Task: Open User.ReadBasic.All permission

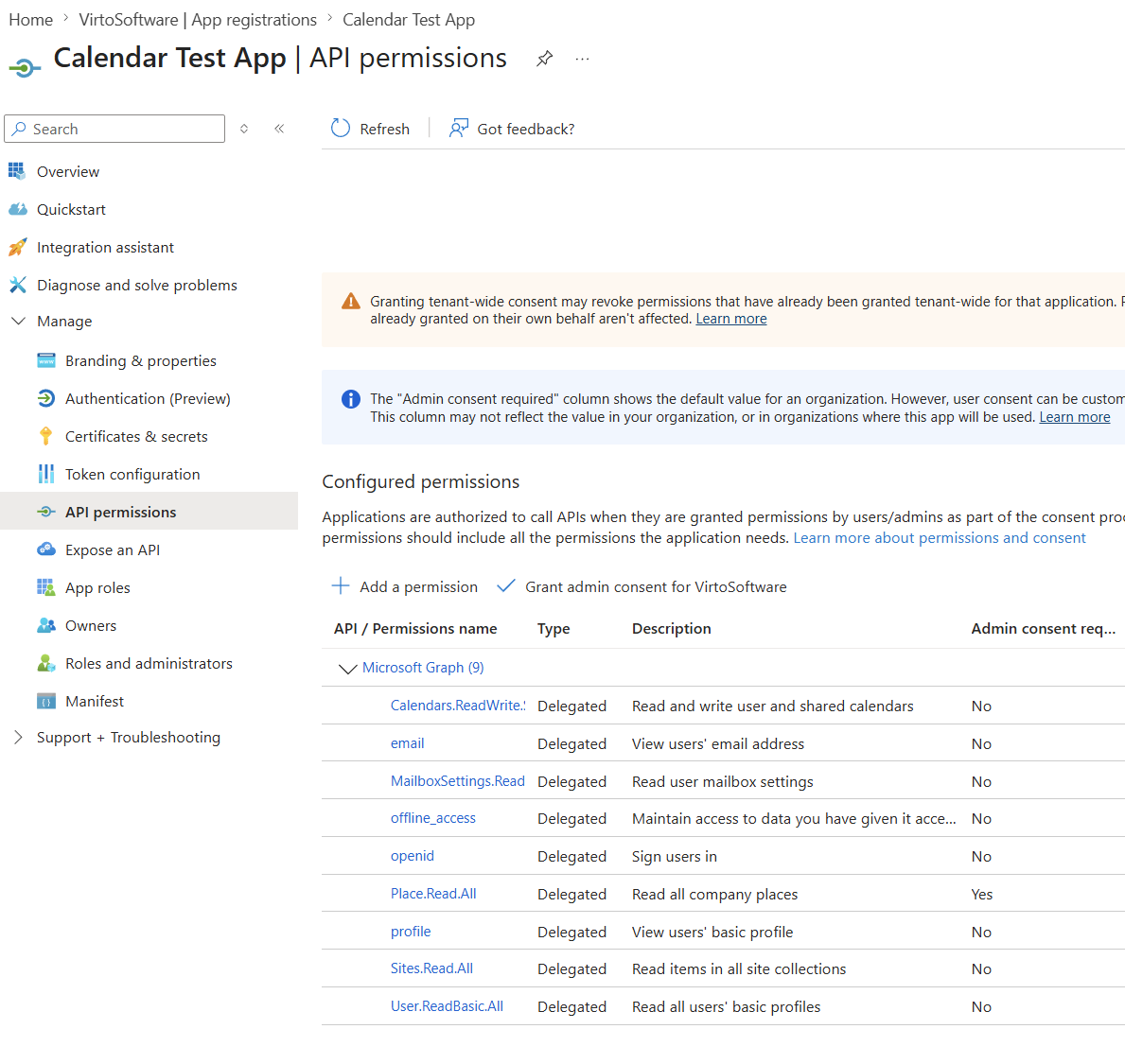Action: (447, 1006)
